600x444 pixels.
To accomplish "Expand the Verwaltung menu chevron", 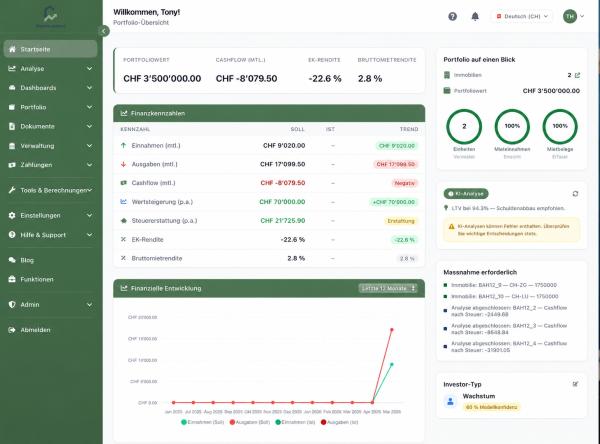I will (x=89, y=146).
